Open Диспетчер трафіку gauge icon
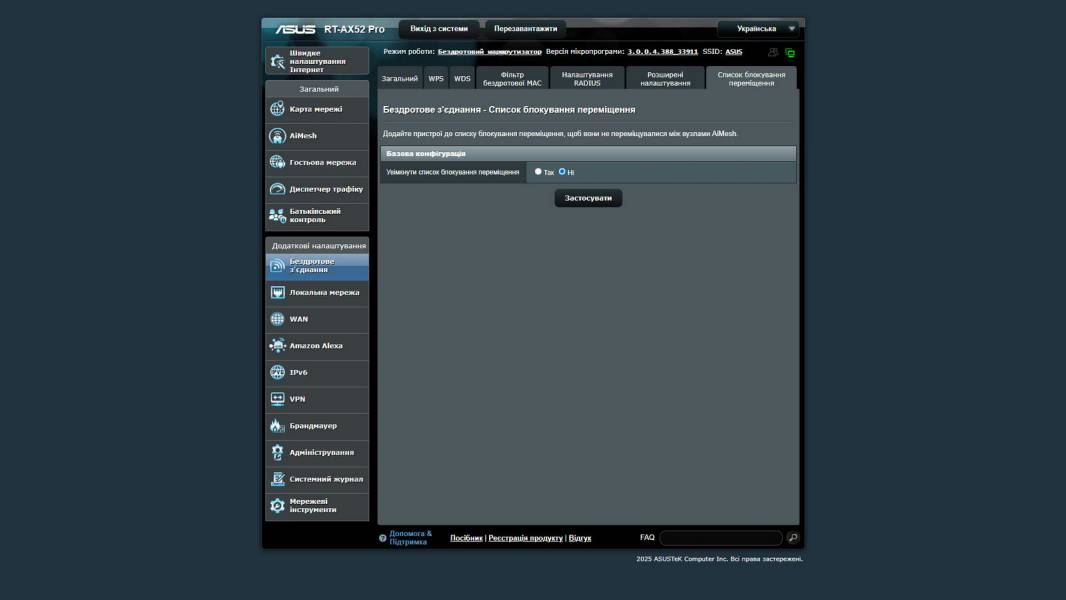Image resolution: width=1066 pixels, height=600 pixels. (x=278, y=189)
